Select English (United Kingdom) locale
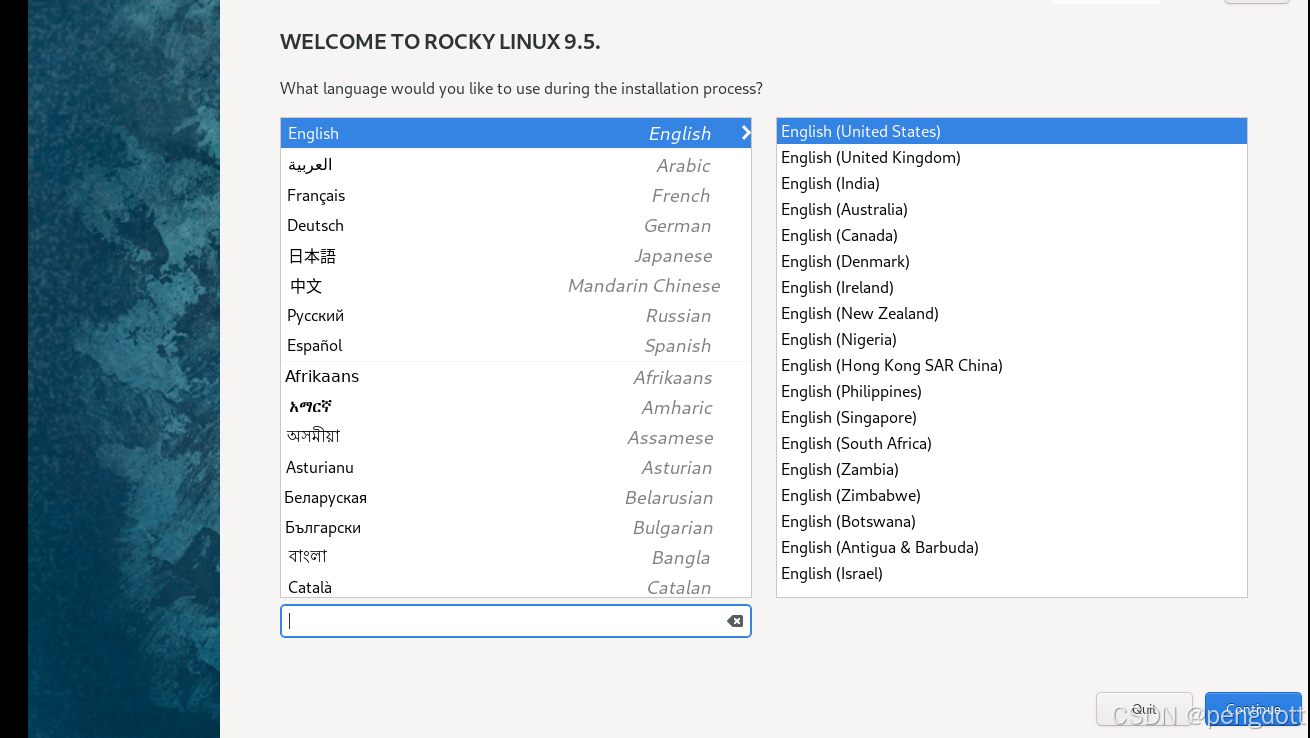This screenshot has width=1310, height=738. [x=1012, y=157]
